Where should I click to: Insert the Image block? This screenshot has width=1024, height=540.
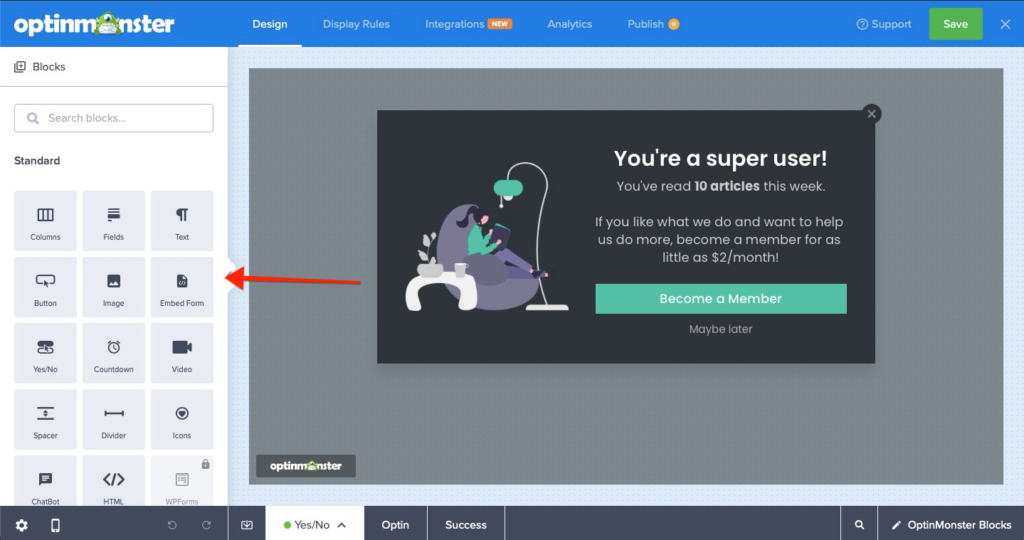tap(113, 287)
